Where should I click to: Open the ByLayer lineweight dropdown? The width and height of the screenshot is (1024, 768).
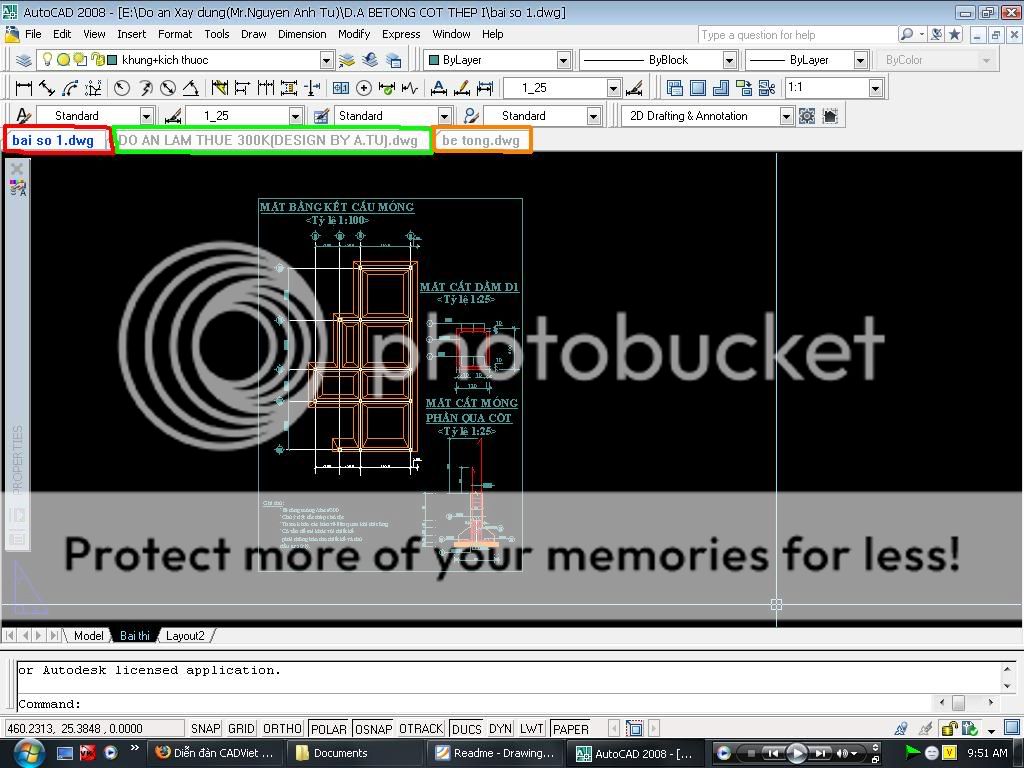pyautogui.click(x=861, y=60)
